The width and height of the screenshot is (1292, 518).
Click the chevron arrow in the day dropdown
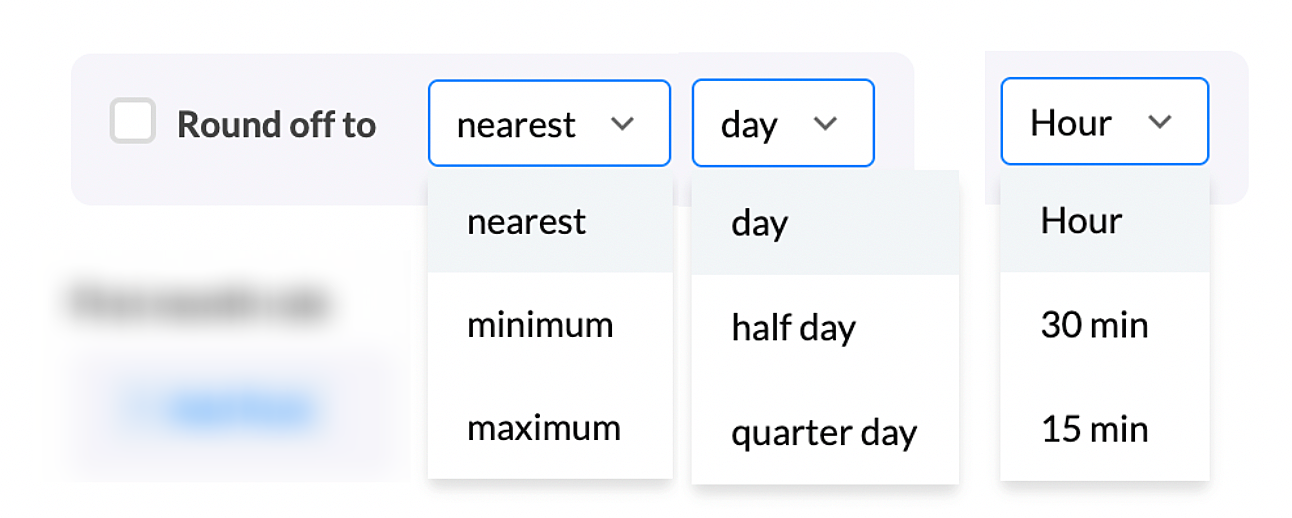[x=824, y=123]
